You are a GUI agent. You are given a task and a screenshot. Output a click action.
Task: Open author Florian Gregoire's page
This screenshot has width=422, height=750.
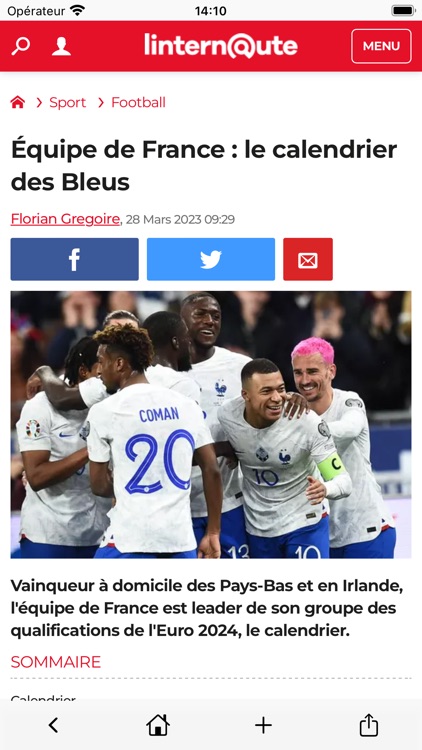pyautogui.click(x=65, y=219)
